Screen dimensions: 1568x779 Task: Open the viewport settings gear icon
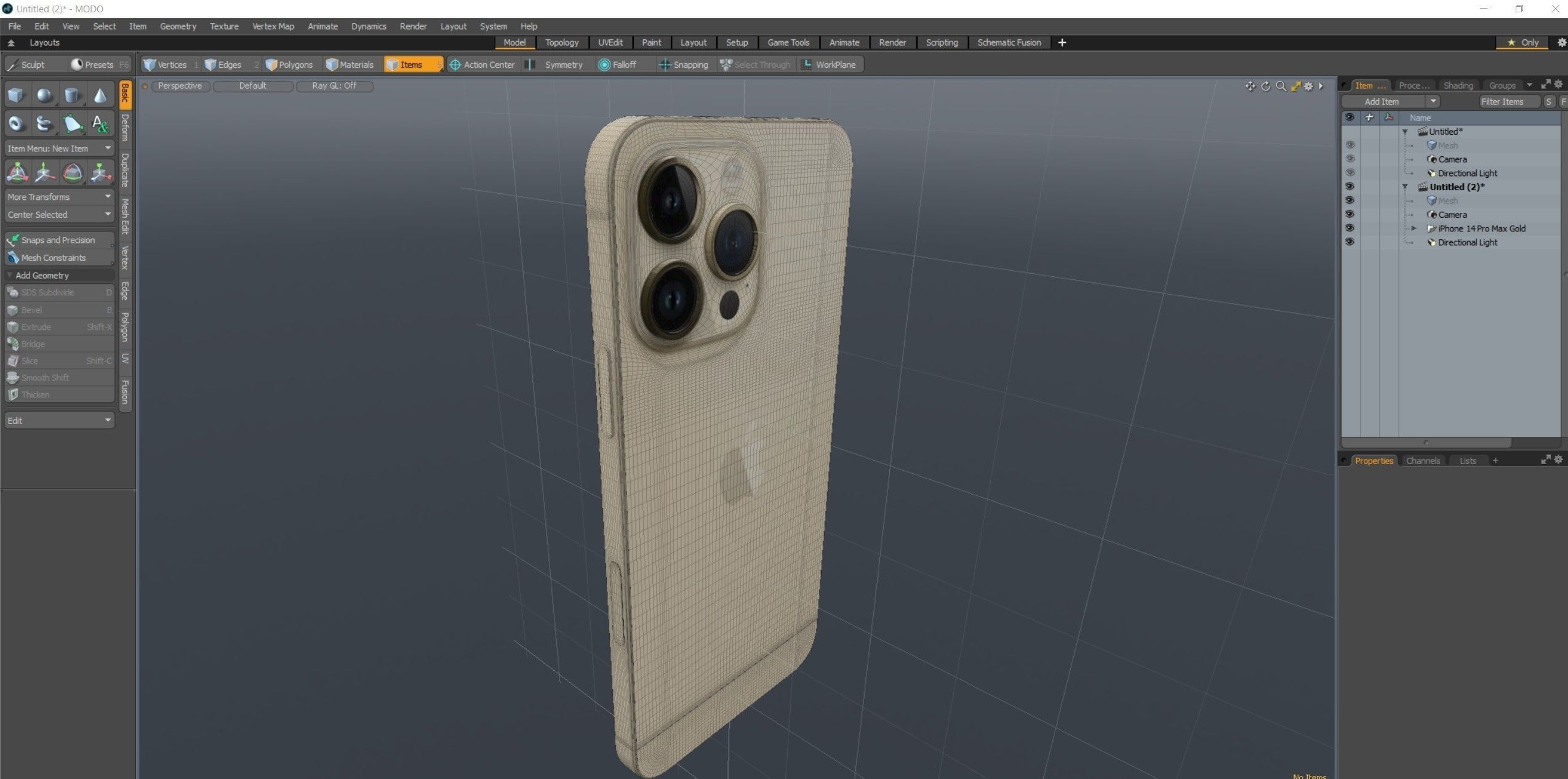(1308, 86)
